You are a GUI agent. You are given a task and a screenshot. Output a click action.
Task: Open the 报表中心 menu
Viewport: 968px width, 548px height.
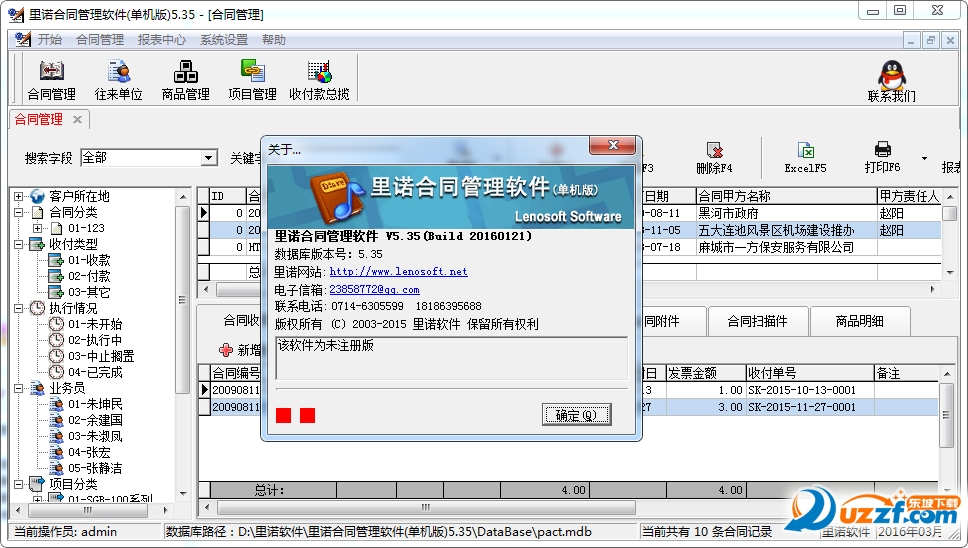162,39
